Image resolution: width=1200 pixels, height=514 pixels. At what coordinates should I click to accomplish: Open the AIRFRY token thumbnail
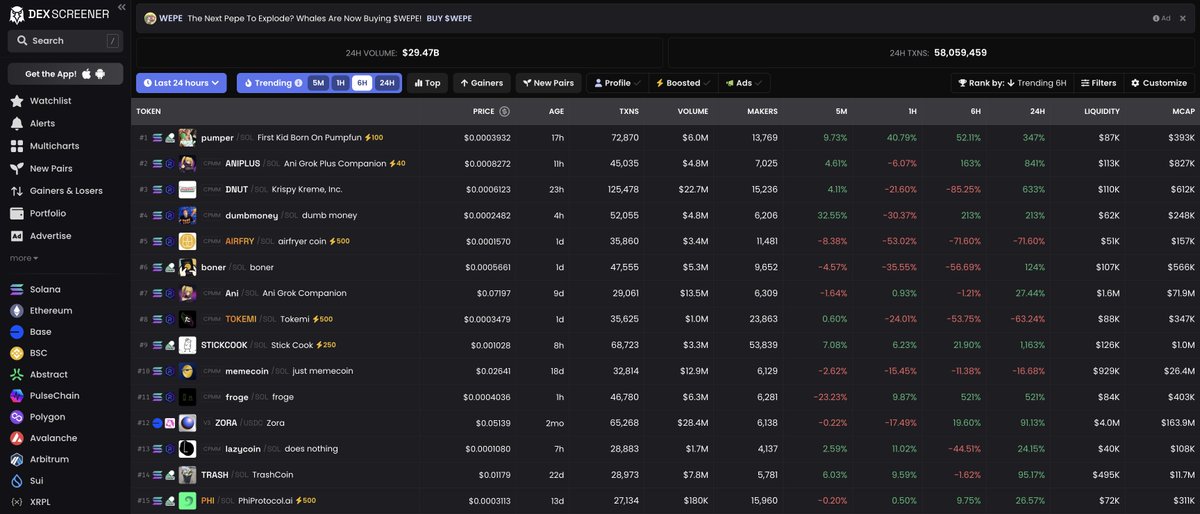(x=187, y=241)
